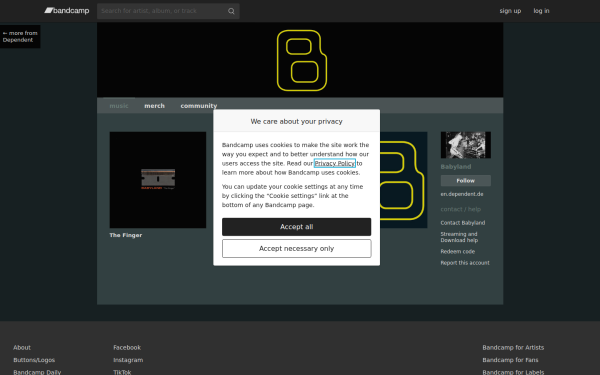Open the About footer link
Screen dimensions: 600x375
pyautogui.click(x=22, y=347)
